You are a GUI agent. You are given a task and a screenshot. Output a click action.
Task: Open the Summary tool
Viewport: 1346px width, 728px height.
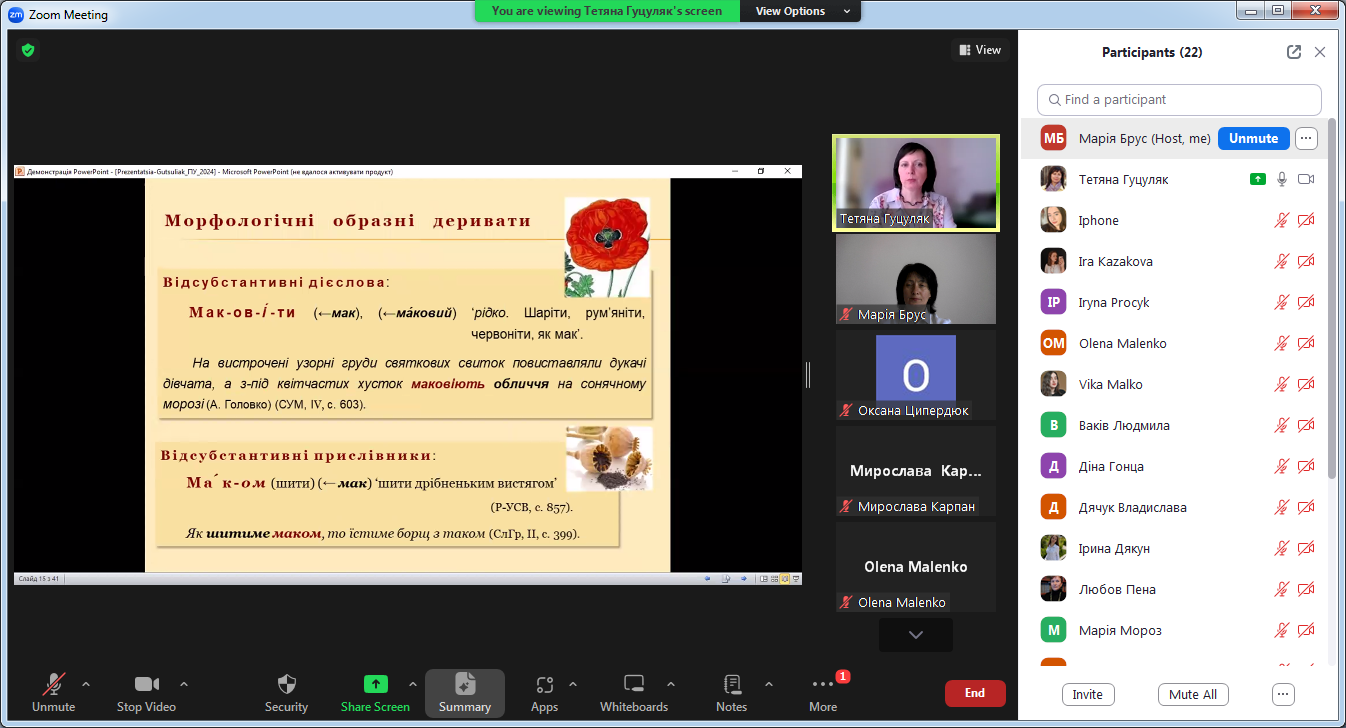(x=464, y=685)
